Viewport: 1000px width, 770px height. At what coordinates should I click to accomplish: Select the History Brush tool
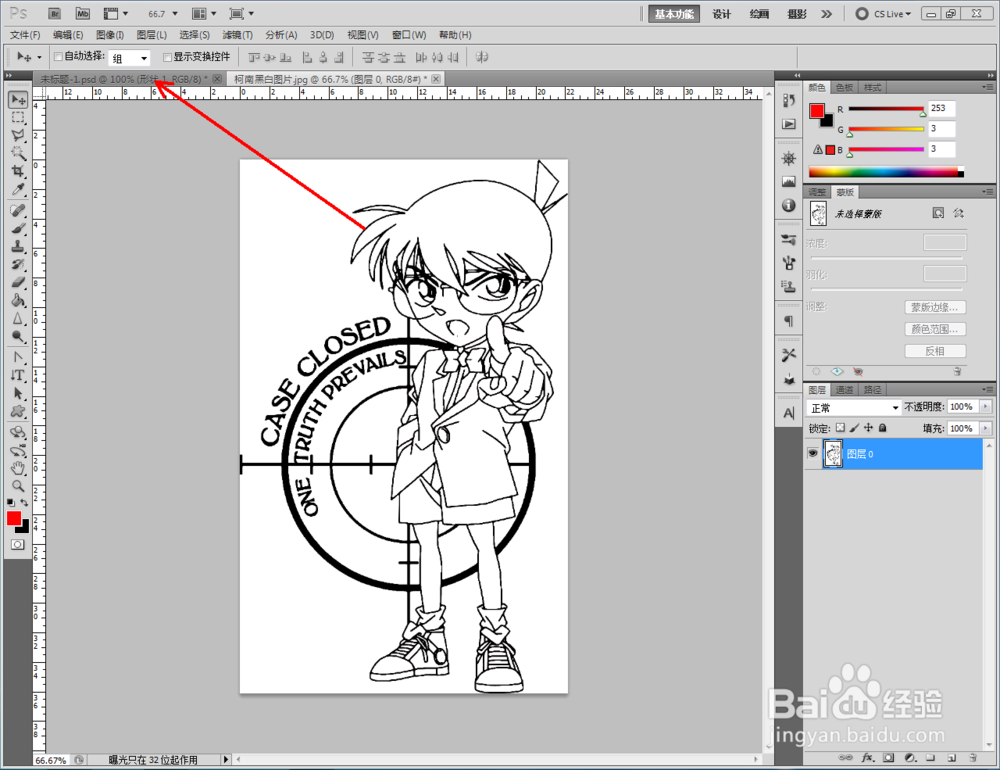tap(18, 264)
